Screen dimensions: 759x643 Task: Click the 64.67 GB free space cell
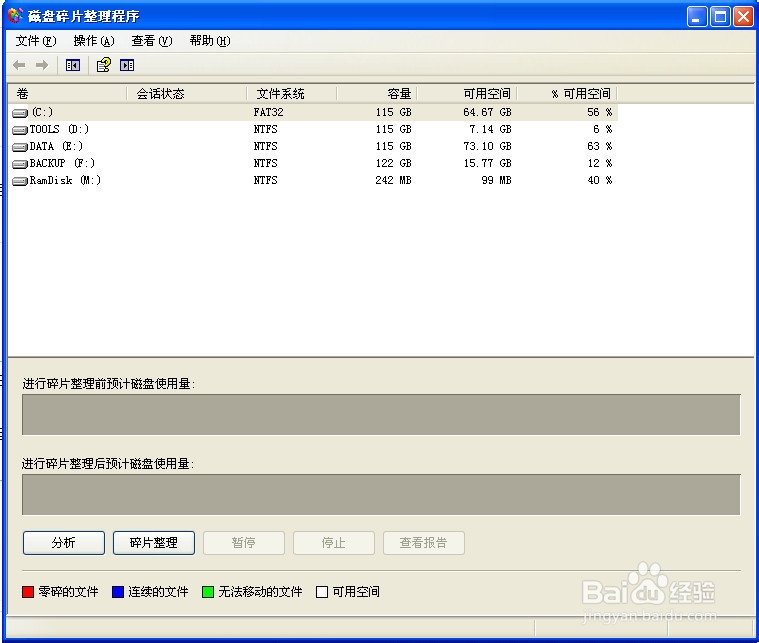(487, 112)
